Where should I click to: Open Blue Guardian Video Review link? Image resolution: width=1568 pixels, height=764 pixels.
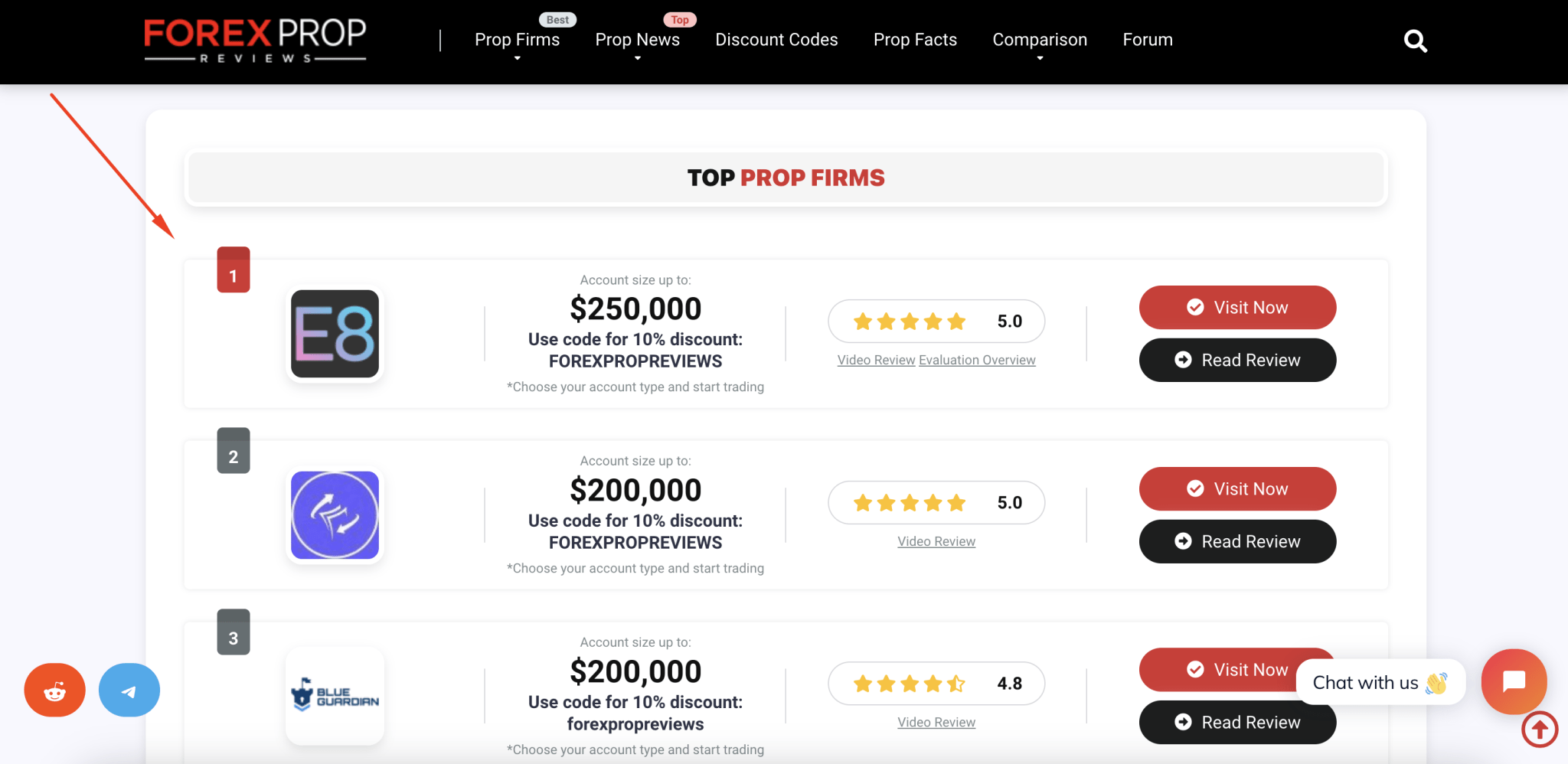(x=936, y=722)
